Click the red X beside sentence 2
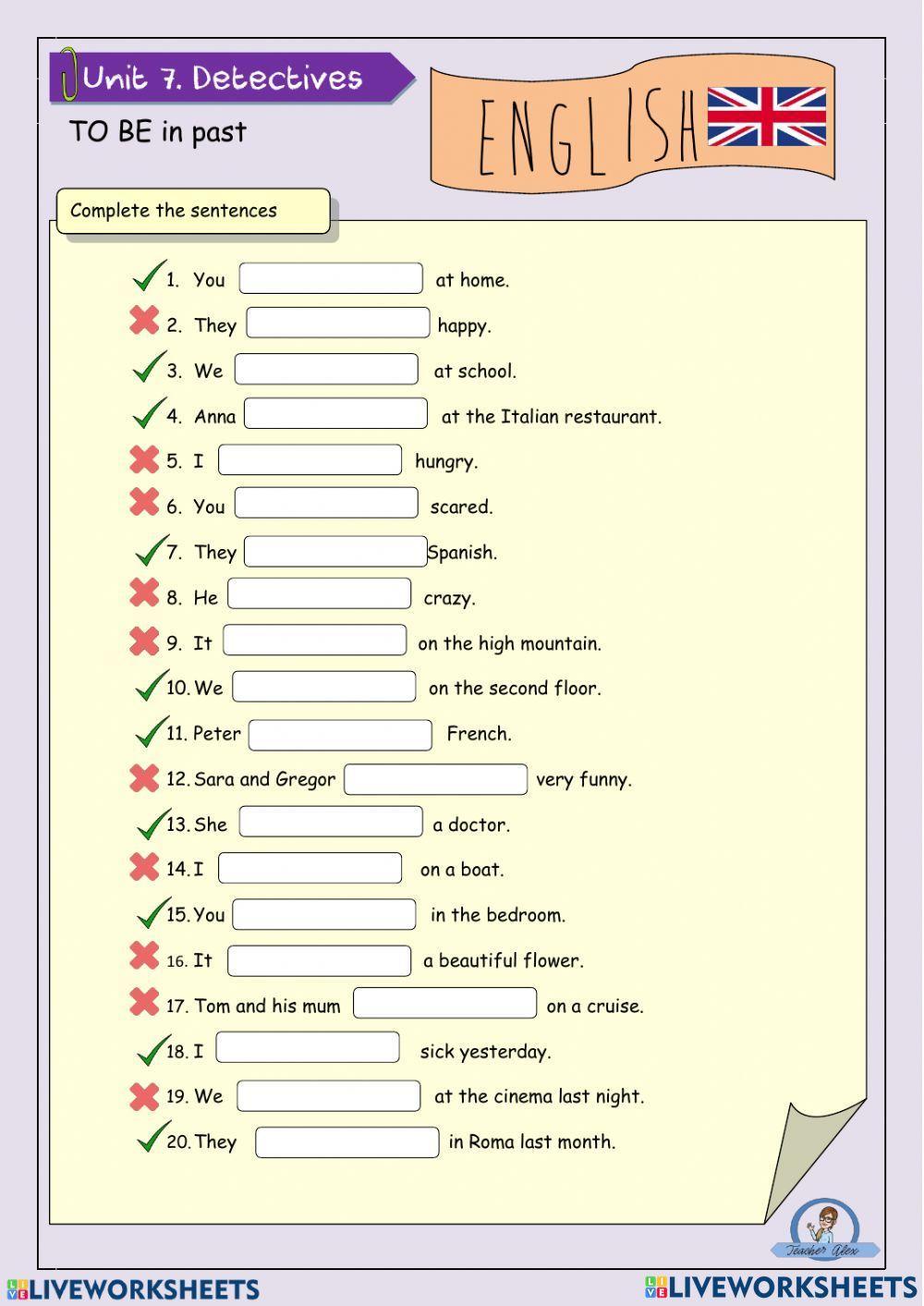This screenshot has height=1306, width=924. [x=144, y=321]
